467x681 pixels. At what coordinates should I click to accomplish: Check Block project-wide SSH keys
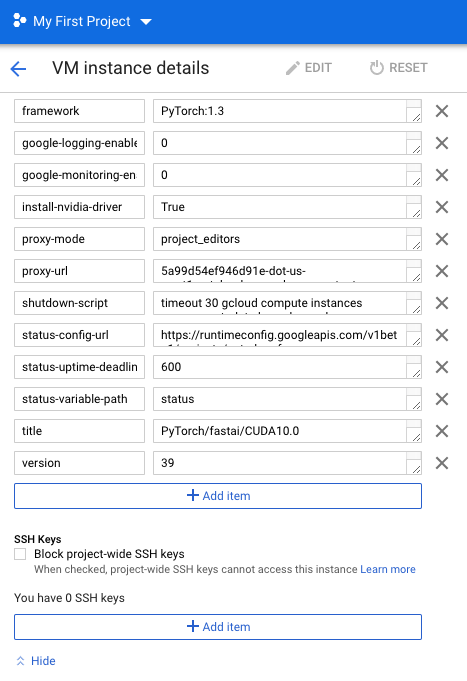point(20,554)
